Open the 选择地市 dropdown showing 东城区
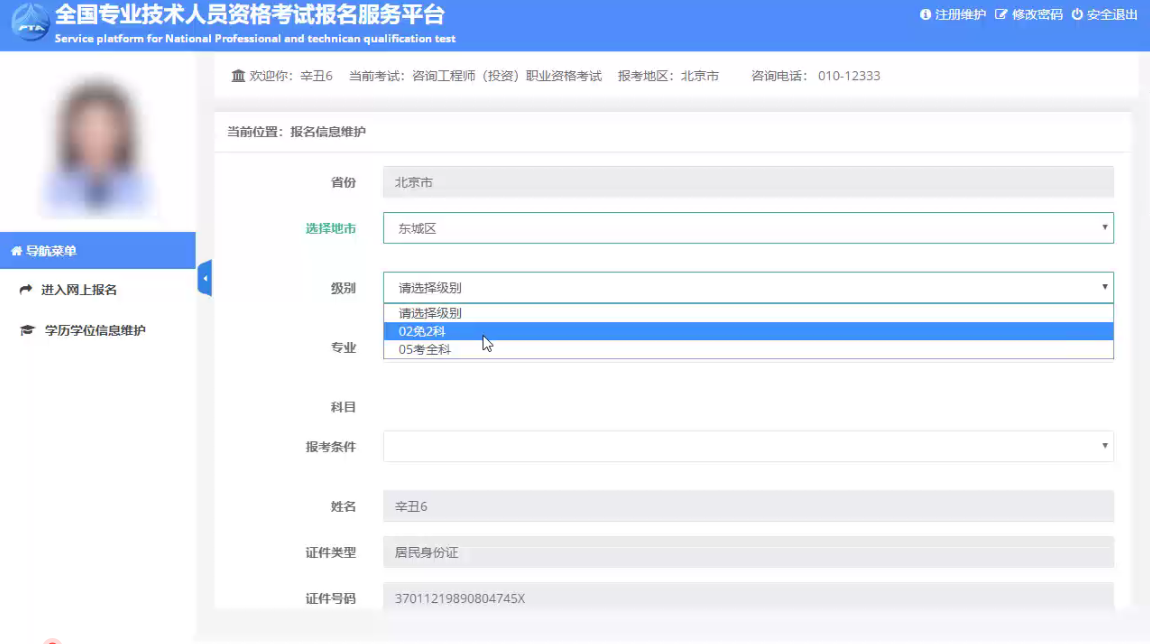The width and height of the screenshot is (1150, 644). click(747, 228)
